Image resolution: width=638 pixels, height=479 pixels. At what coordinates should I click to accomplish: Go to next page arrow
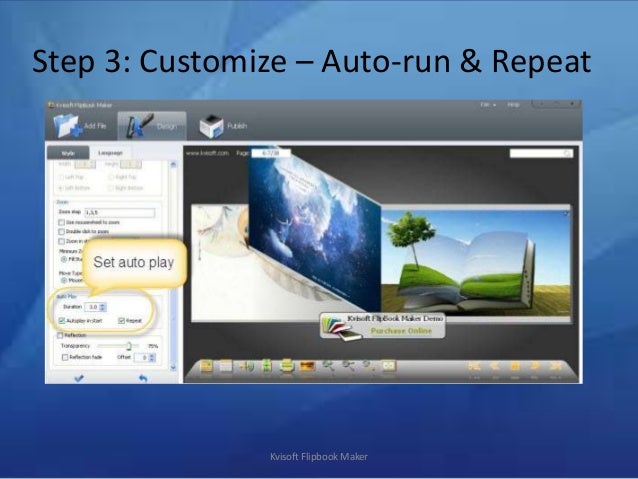coord(535,367)
